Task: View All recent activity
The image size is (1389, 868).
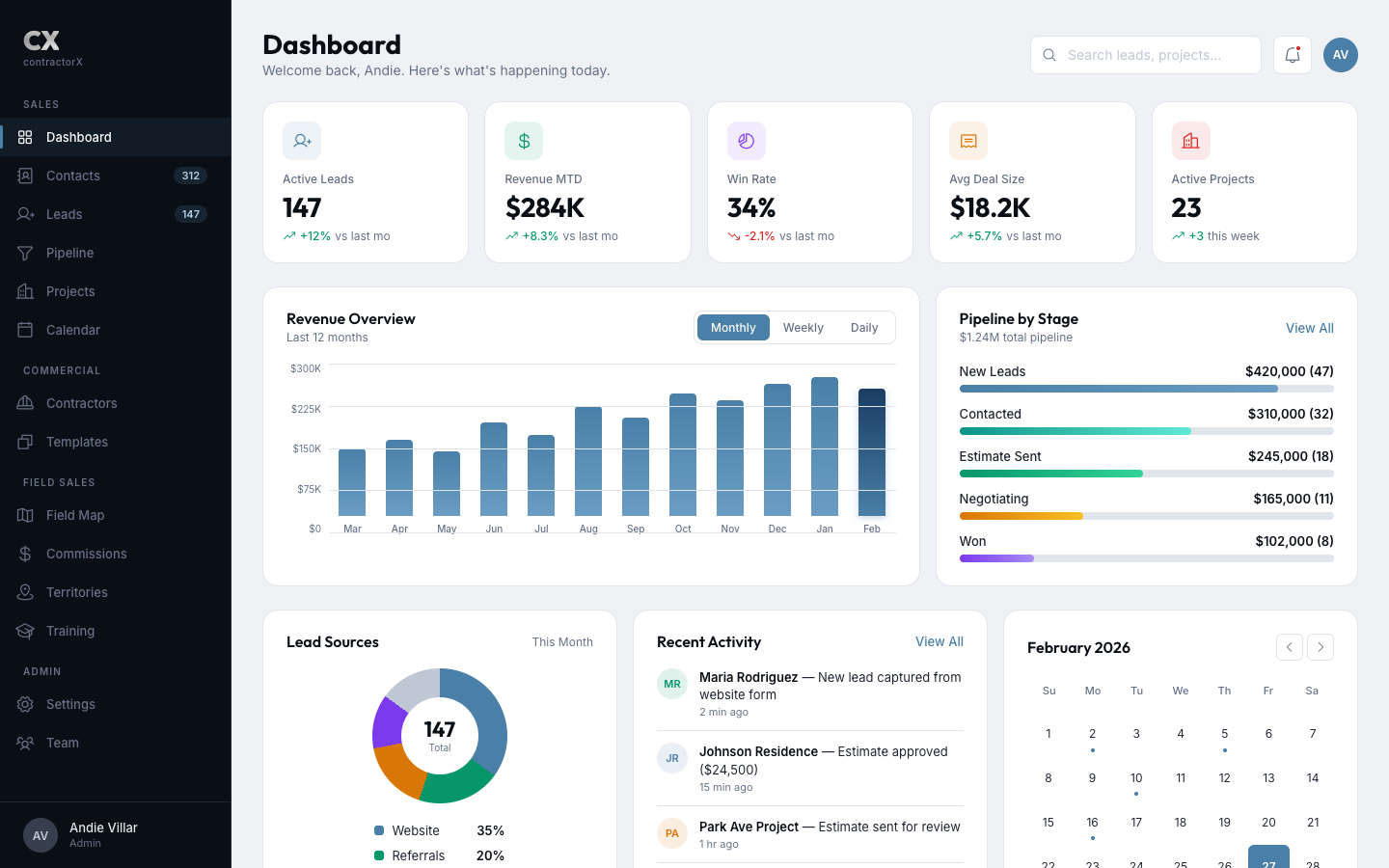Action: 939,641
